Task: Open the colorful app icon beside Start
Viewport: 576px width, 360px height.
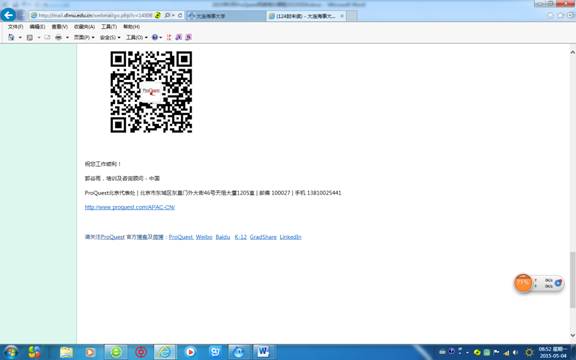Action: [x=34, y=352]
